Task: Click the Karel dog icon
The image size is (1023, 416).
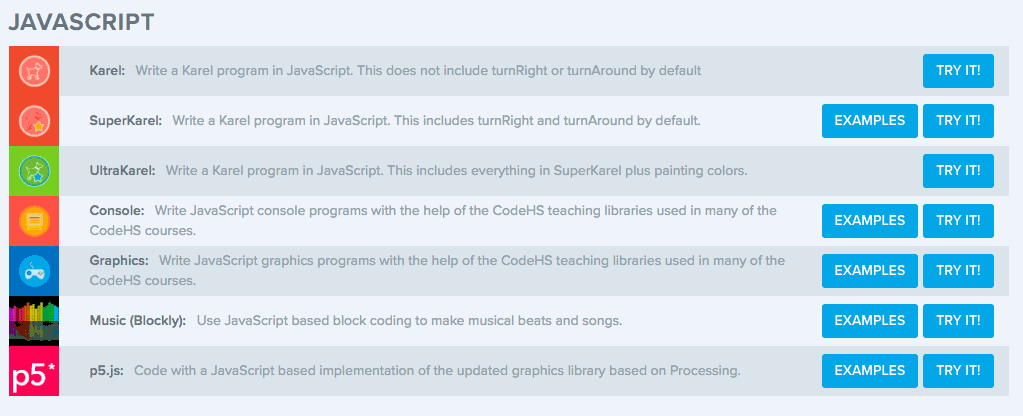Action: click(33, 71)
